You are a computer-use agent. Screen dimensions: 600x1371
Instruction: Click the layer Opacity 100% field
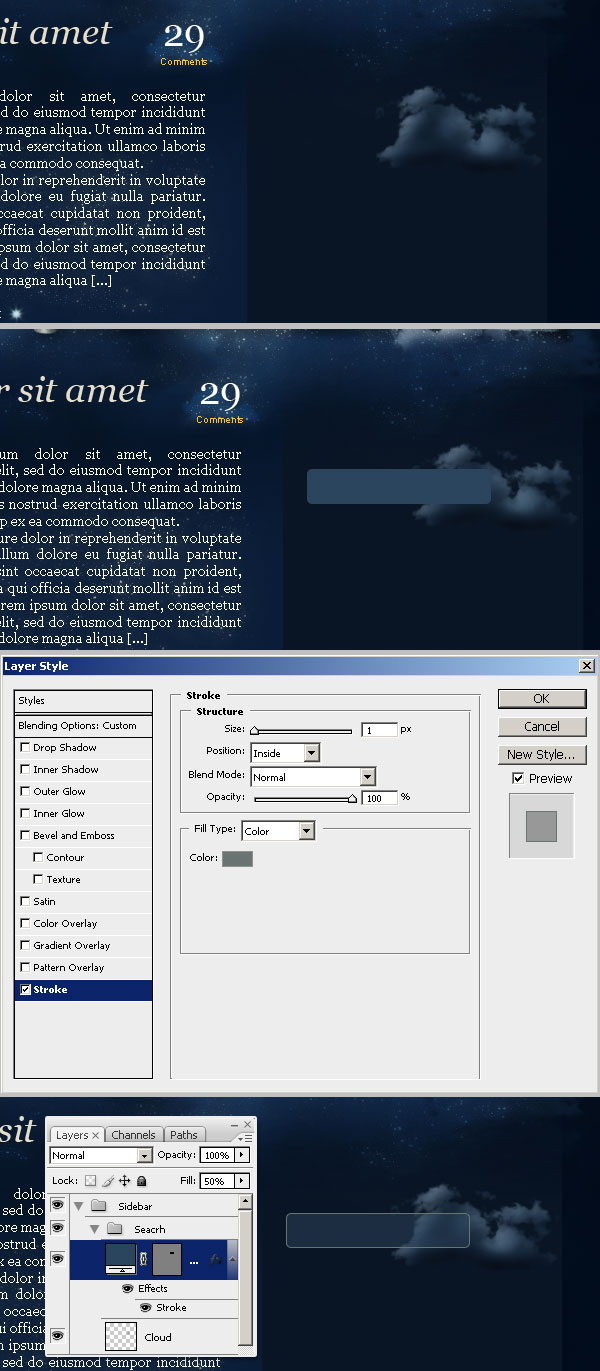217,1155
